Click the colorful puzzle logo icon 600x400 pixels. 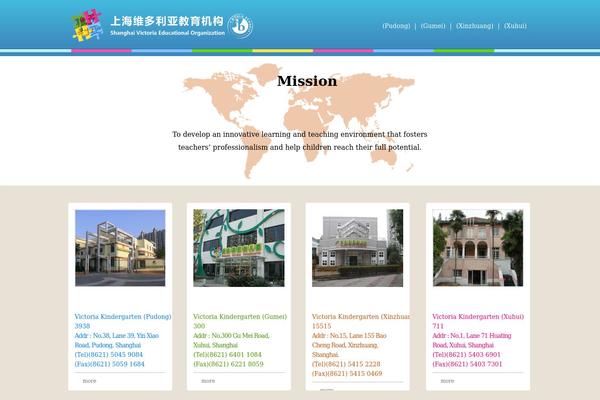tap(88, 25)
